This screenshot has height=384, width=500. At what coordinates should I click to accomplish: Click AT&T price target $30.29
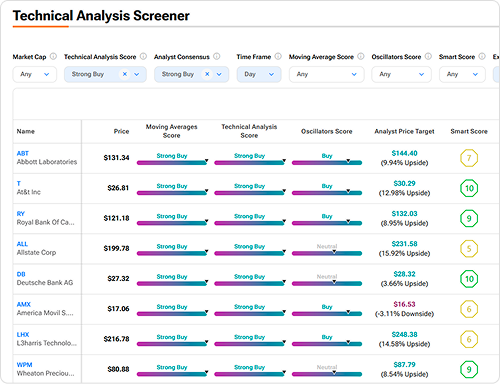(x=404, y=183)
